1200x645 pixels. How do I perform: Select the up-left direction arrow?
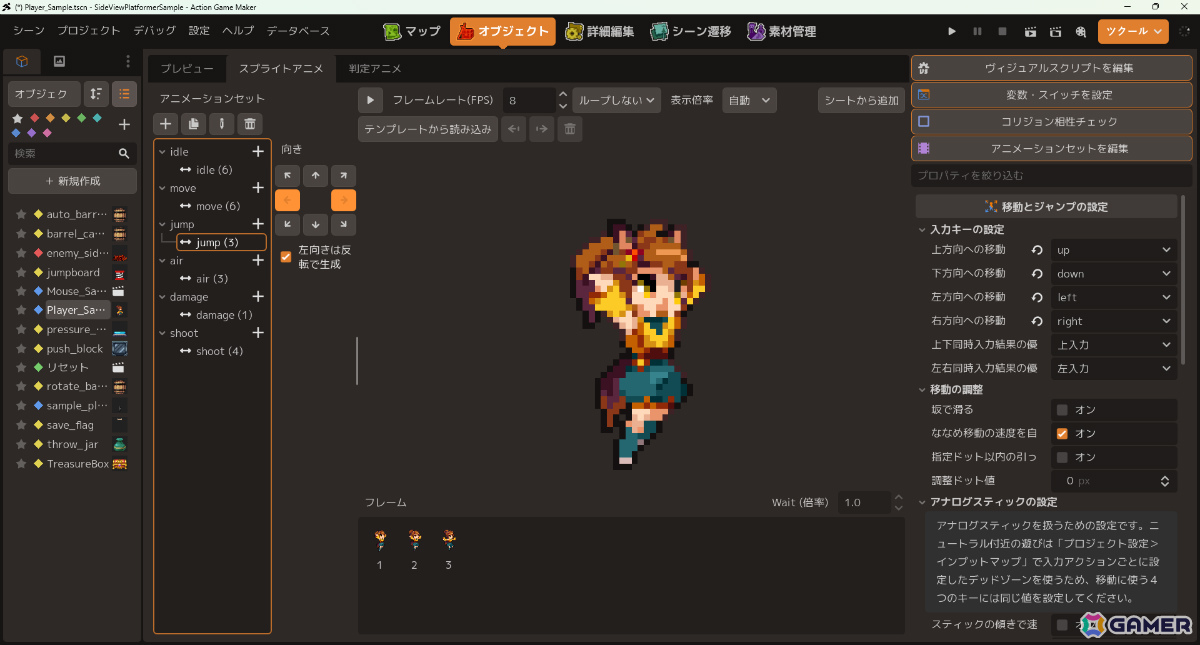point(287,176)
